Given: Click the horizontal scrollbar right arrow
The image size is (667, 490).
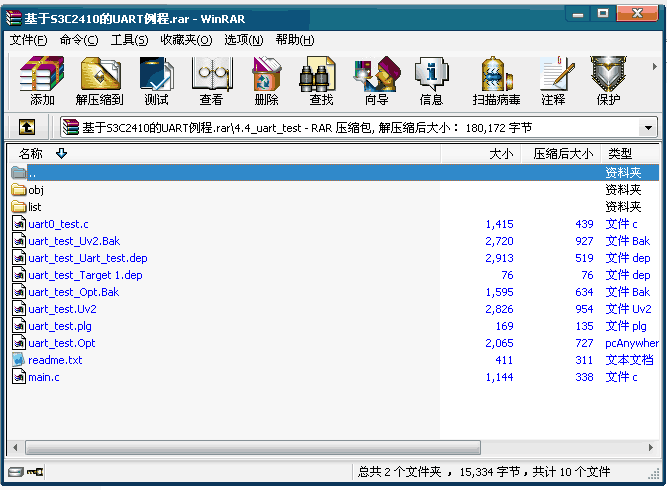Looking at the screenshot, I should click(651, 447).
